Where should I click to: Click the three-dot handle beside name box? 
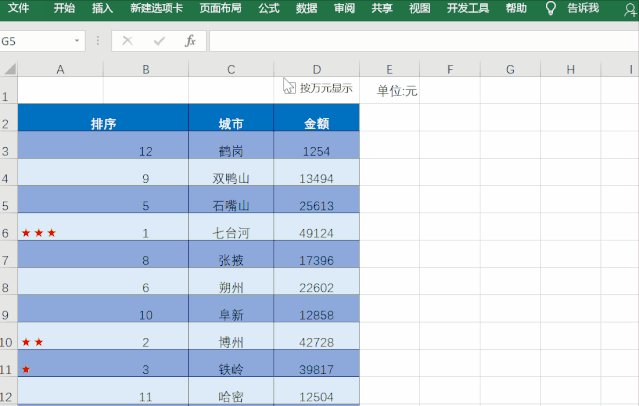coord(98,41)
